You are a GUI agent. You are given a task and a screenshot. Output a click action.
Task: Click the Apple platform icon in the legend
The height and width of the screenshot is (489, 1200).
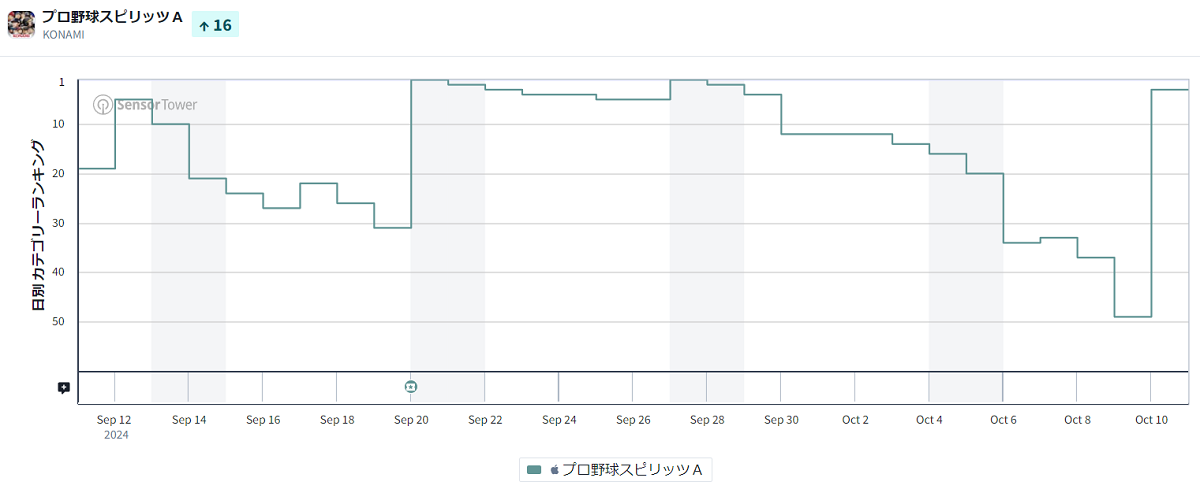point(554,470)
